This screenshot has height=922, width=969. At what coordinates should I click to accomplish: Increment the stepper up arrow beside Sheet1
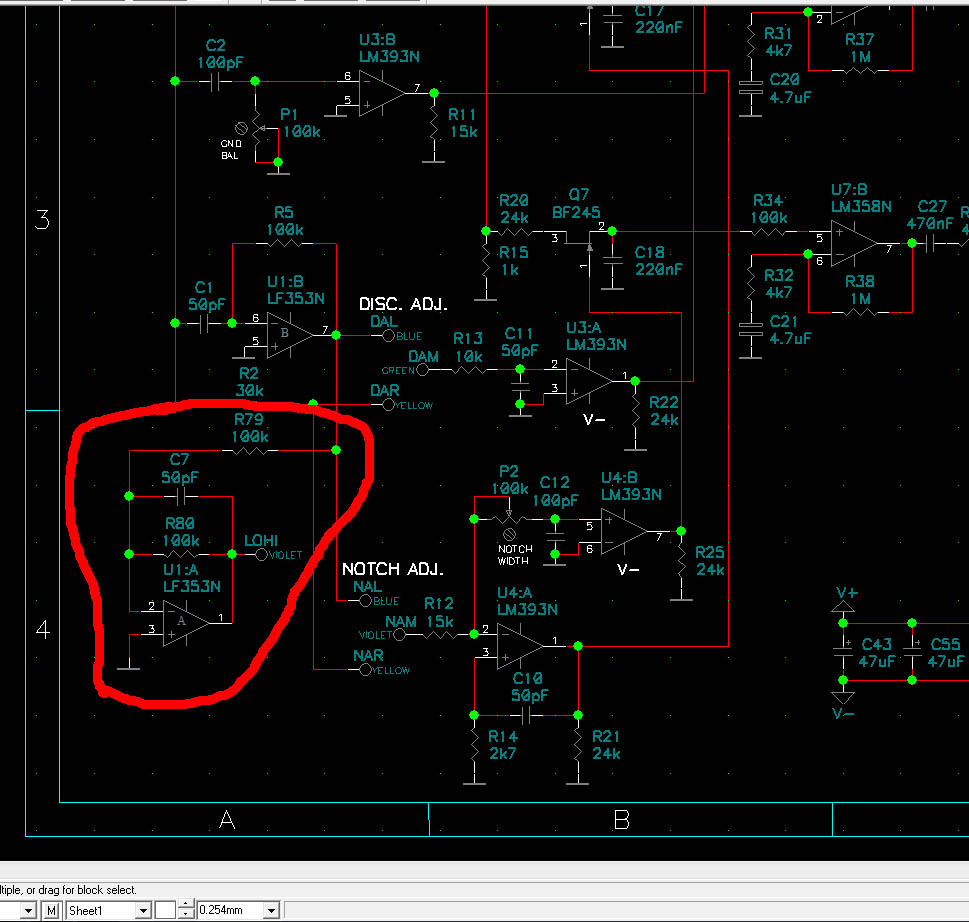click(x=186, y=905)
